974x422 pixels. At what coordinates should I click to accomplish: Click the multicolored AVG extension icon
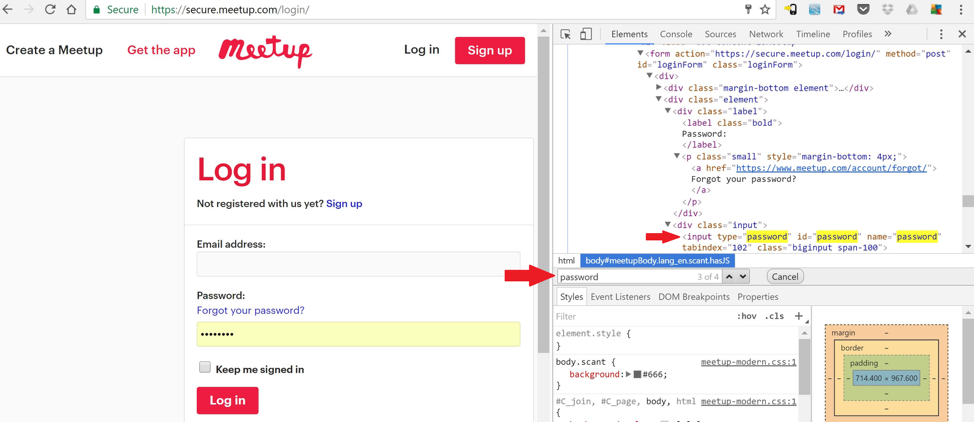click(x=936, y=9)
